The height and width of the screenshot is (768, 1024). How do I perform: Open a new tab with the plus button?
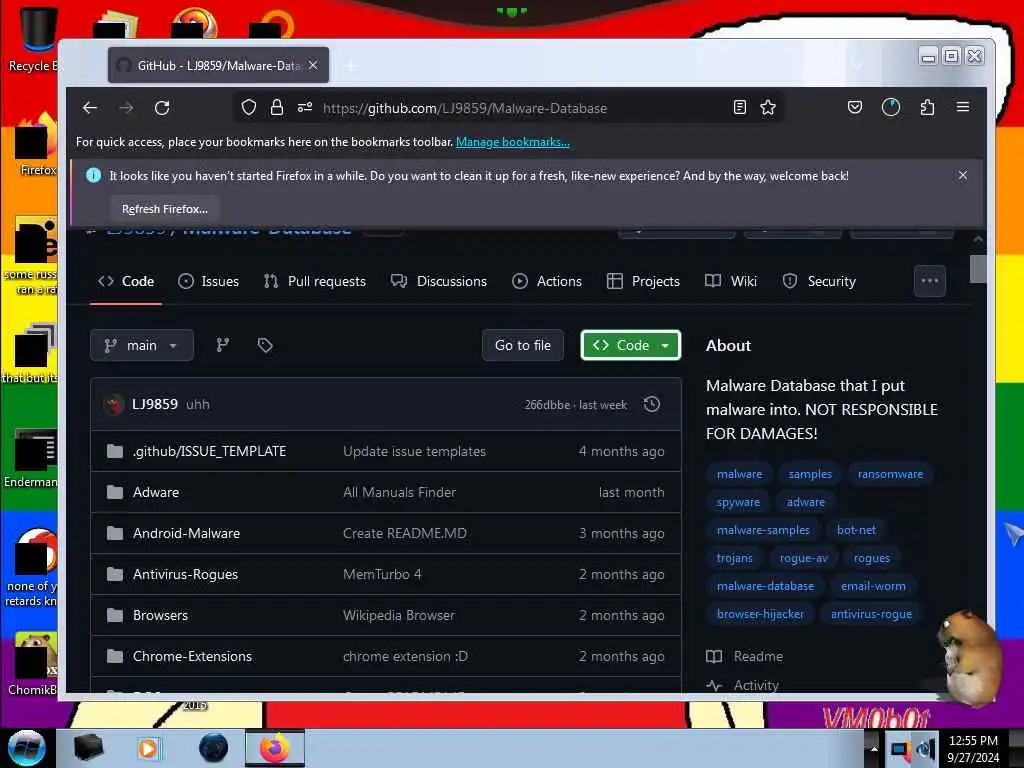point(351,66)
